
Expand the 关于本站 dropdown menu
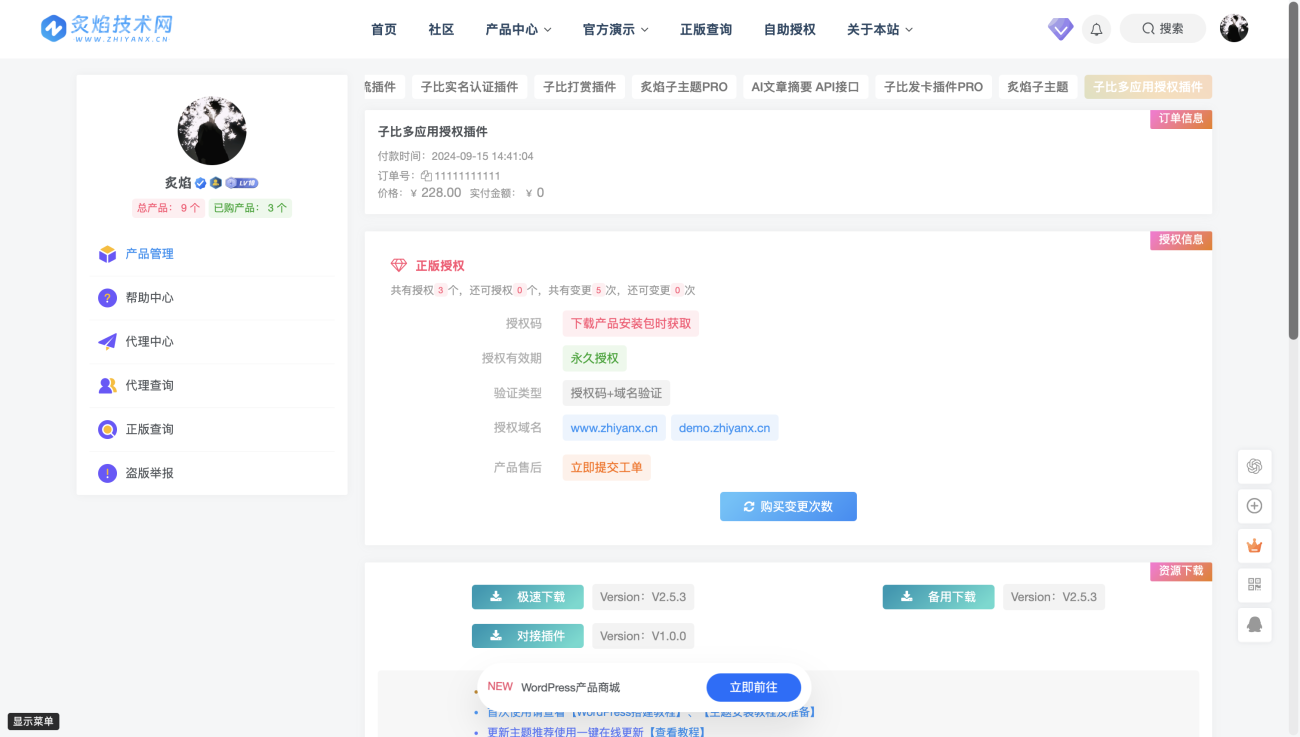point(879,30)
